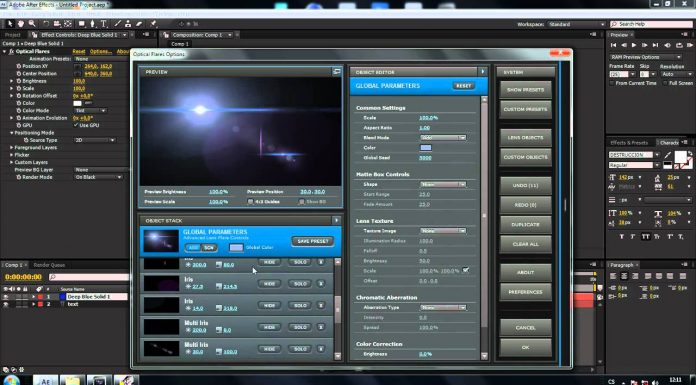Confirm with the OK button
696x385 pixels.
click(525, 347)
